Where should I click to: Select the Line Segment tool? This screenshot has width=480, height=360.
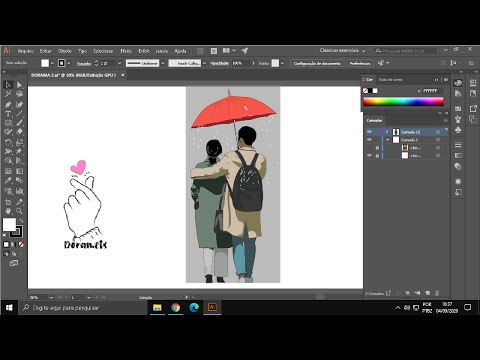click(19, 114)
